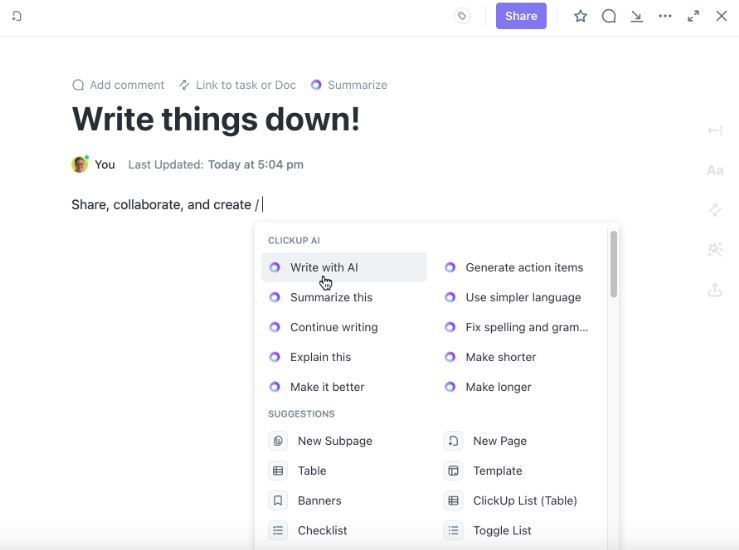Click the sparkle people icon on right sidebar
The height and width of the screenshot is (550, 739).
[715, 249]
